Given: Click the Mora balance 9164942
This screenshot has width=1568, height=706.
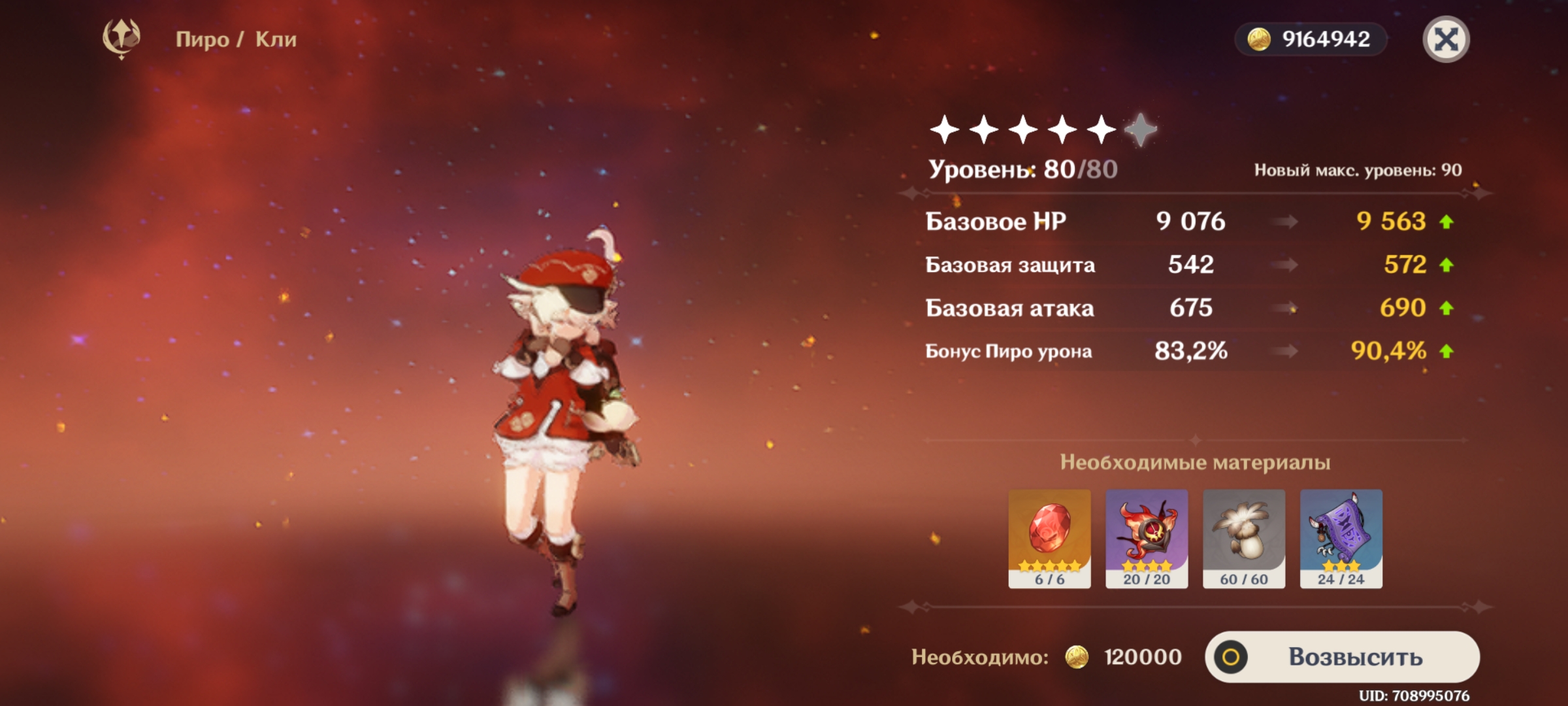Looking at the screenshot, I should point(1326,39).
